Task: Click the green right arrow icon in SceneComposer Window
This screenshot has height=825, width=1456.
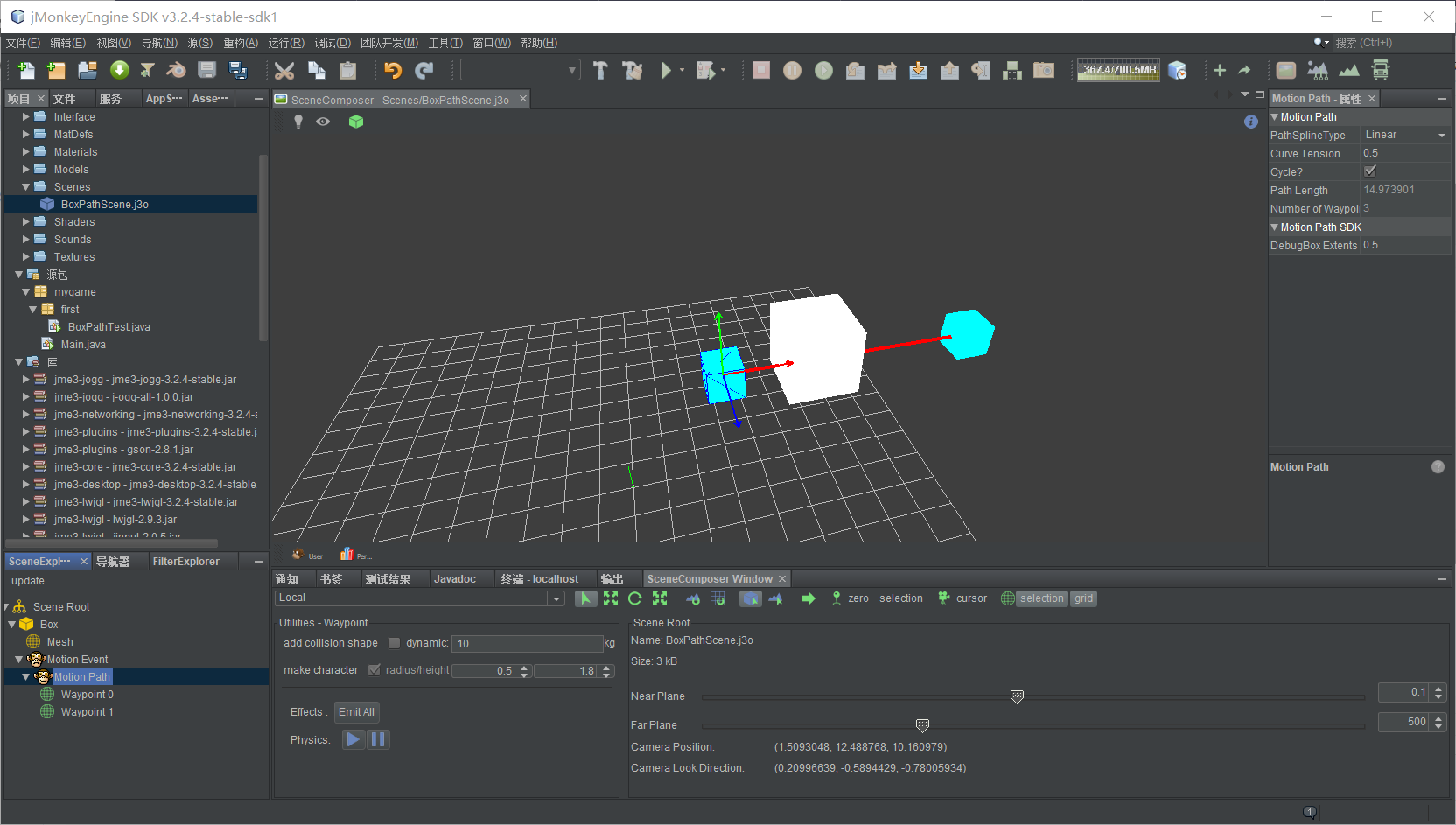Action: pos(808,598)
